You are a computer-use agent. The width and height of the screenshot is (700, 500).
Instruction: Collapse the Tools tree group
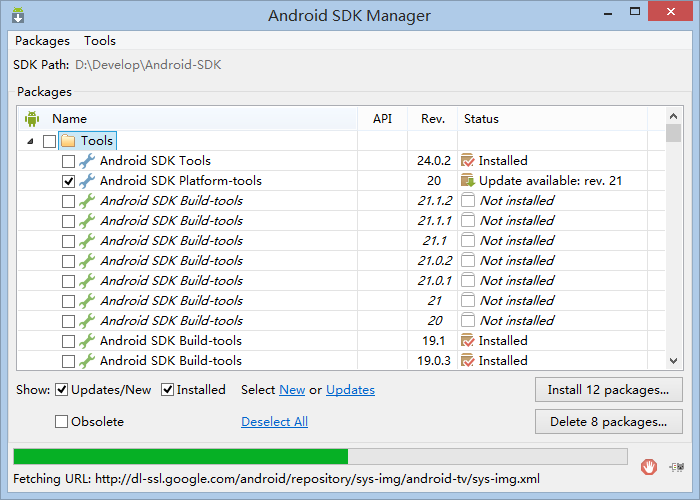(x=31, y=141)
